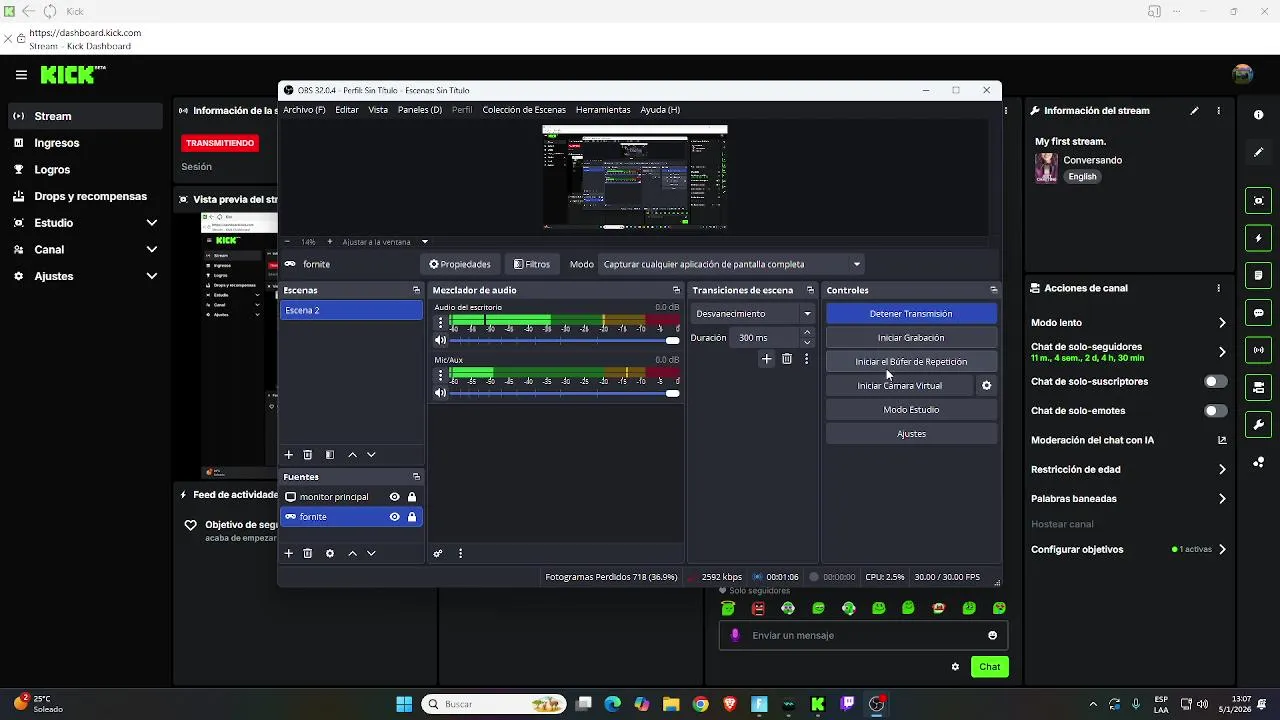The image size is (1280, 720).
Task: Open virtual camera settings gear
Action: [x=987, y=386]
